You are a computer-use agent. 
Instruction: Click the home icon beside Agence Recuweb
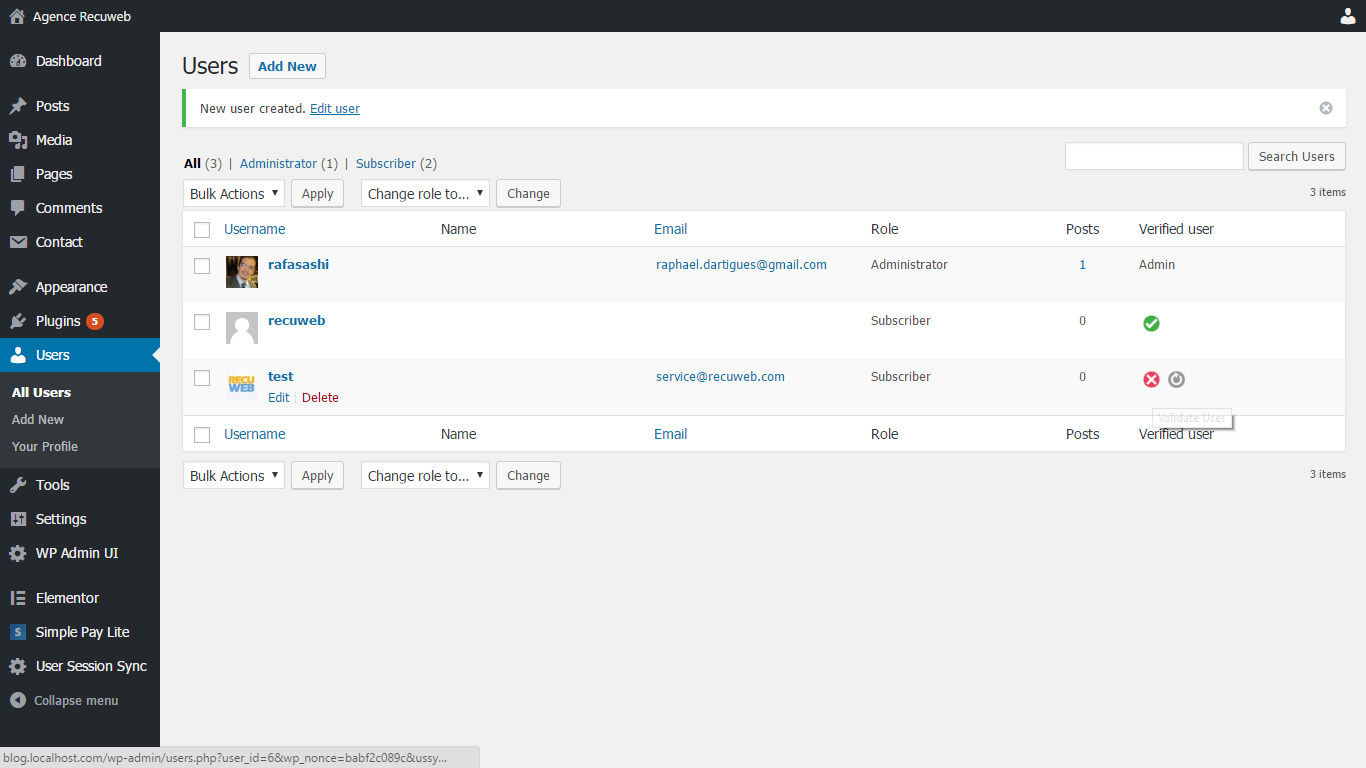click(17, 16)
